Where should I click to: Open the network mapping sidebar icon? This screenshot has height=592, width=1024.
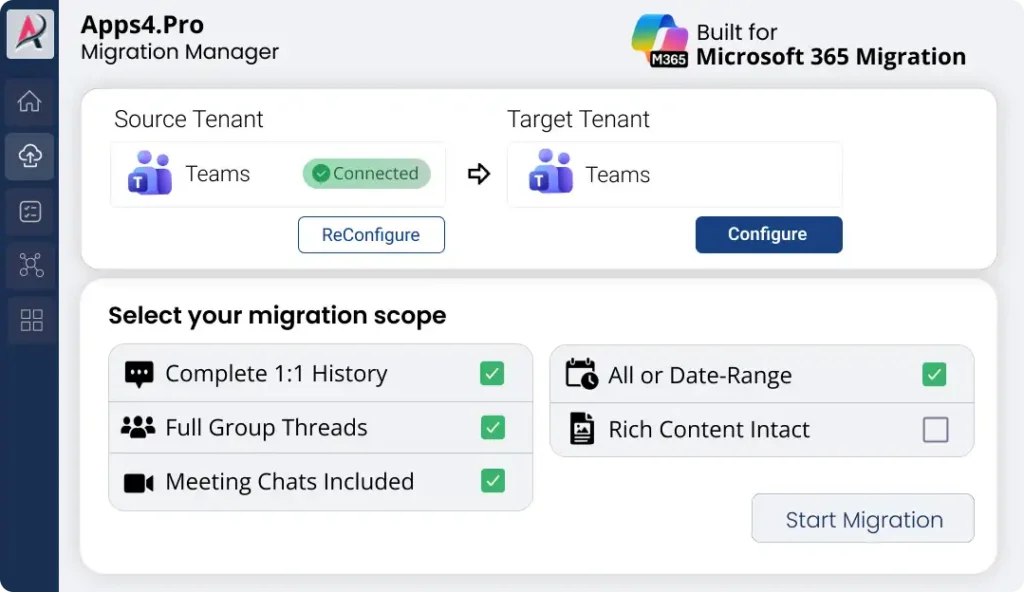[31, 265]
